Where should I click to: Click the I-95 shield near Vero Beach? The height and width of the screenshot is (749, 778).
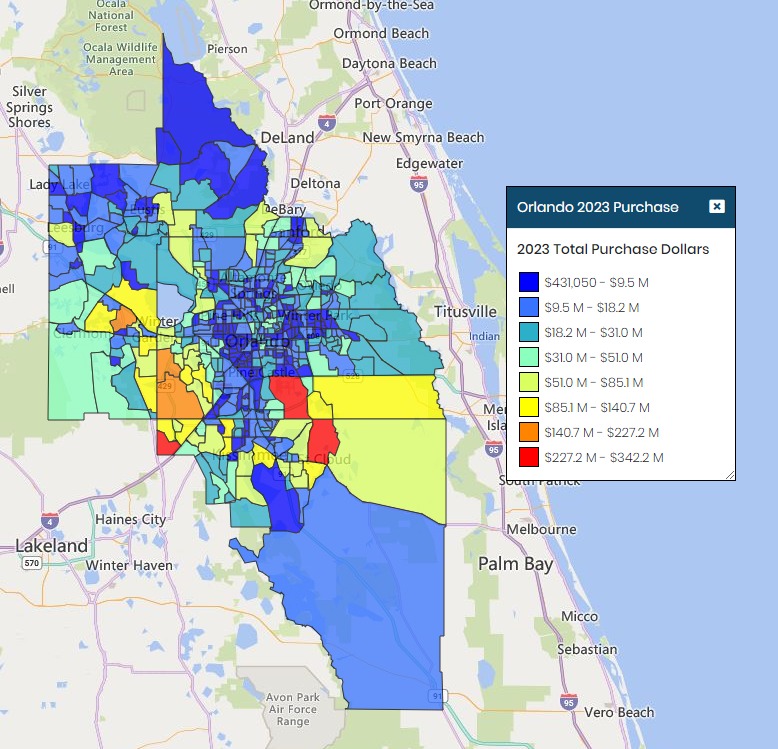pos(569,702)
